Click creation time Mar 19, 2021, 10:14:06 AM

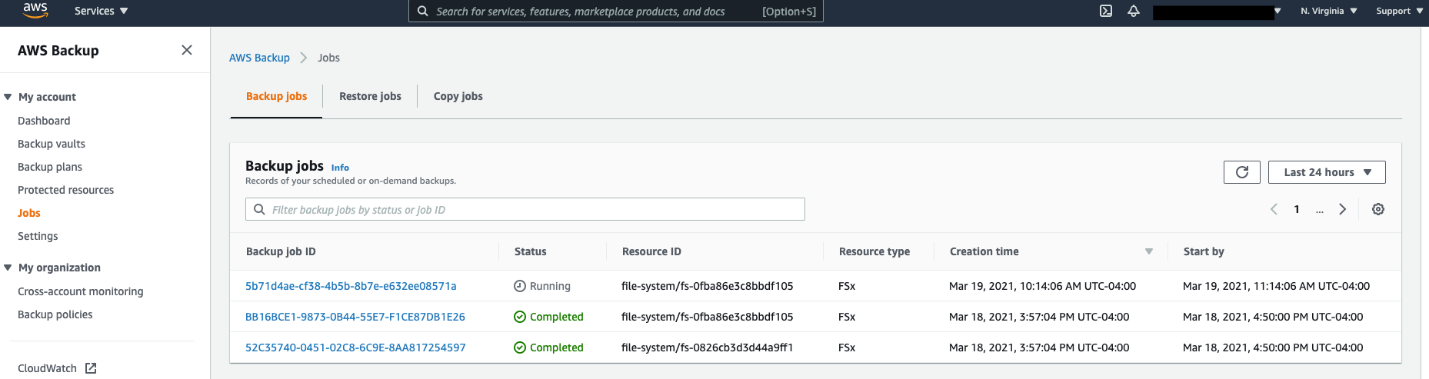point(1043,286)
